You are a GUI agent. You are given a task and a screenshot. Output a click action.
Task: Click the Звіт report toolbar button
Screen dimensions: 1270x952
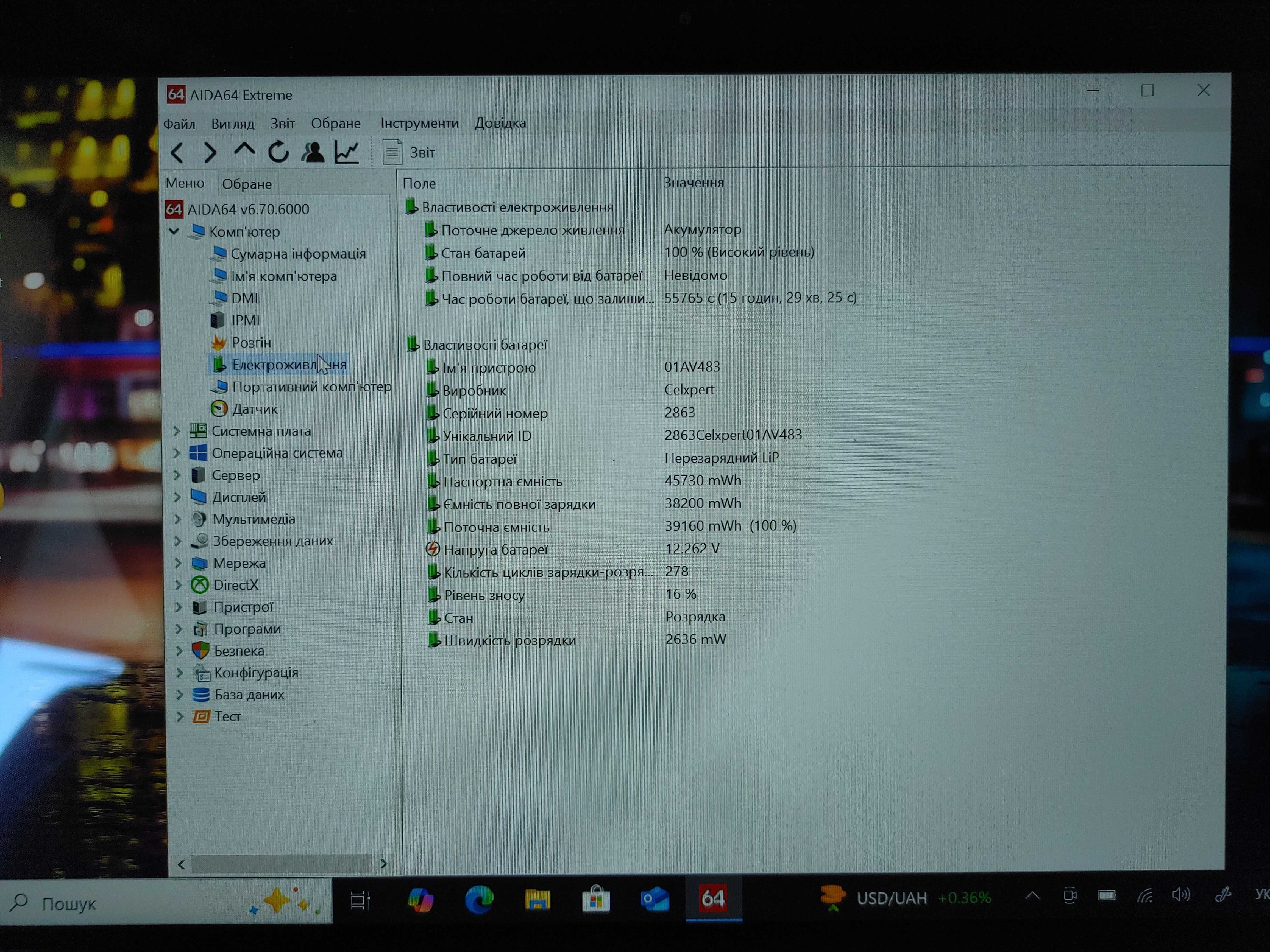point(409,153)
